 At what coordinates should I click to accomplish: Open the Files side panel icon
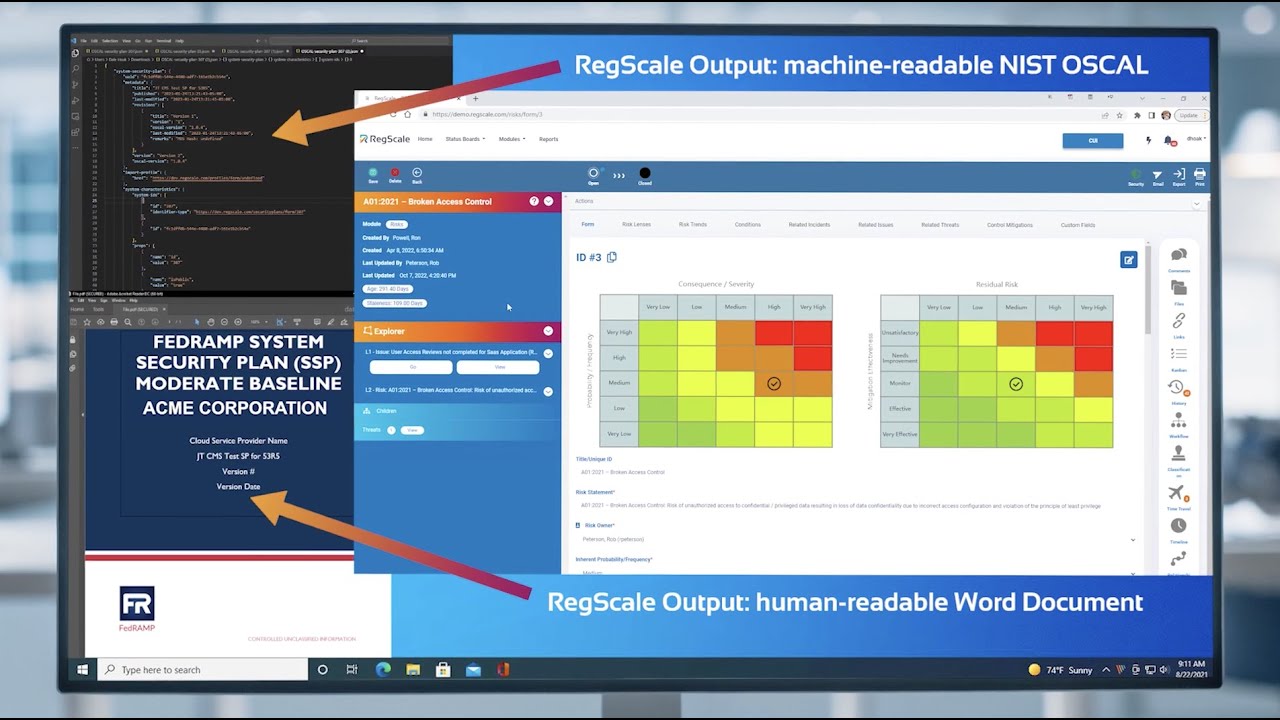point(1179,288)
